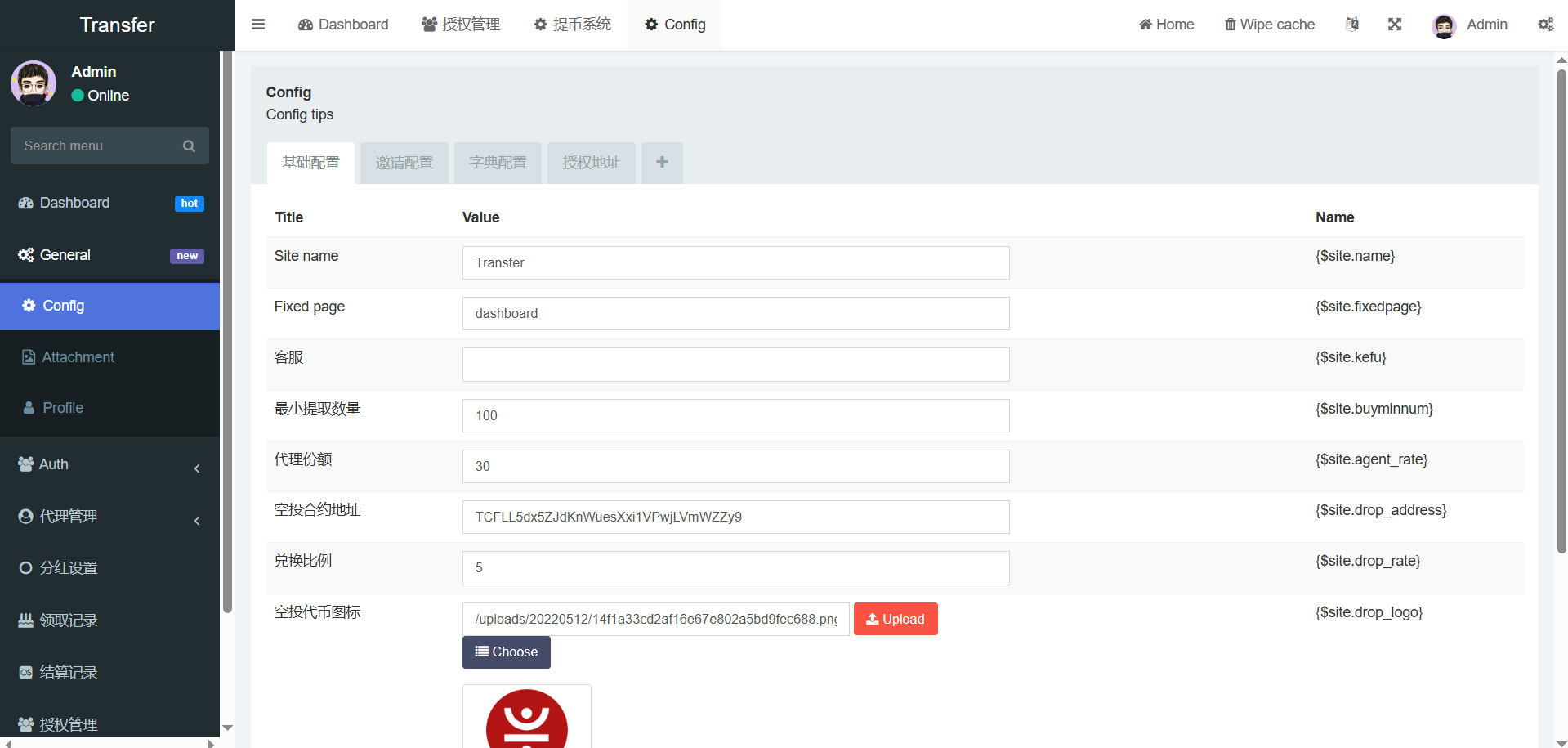1568x748 pixels.
Task: Click the 空投代币图标 logo thumbnail preview
Action: pyautogui.click(x=527, y=718)
